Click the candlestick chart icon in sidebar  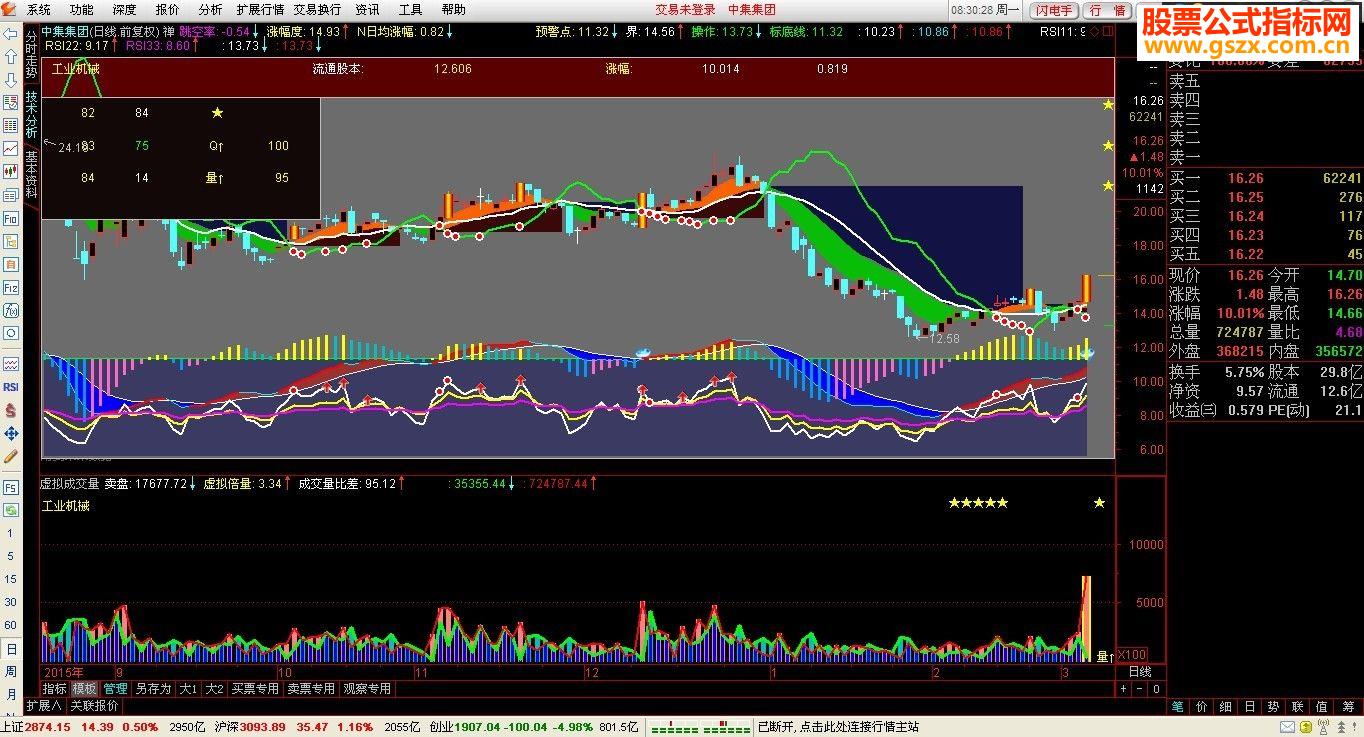click(10, 171)
